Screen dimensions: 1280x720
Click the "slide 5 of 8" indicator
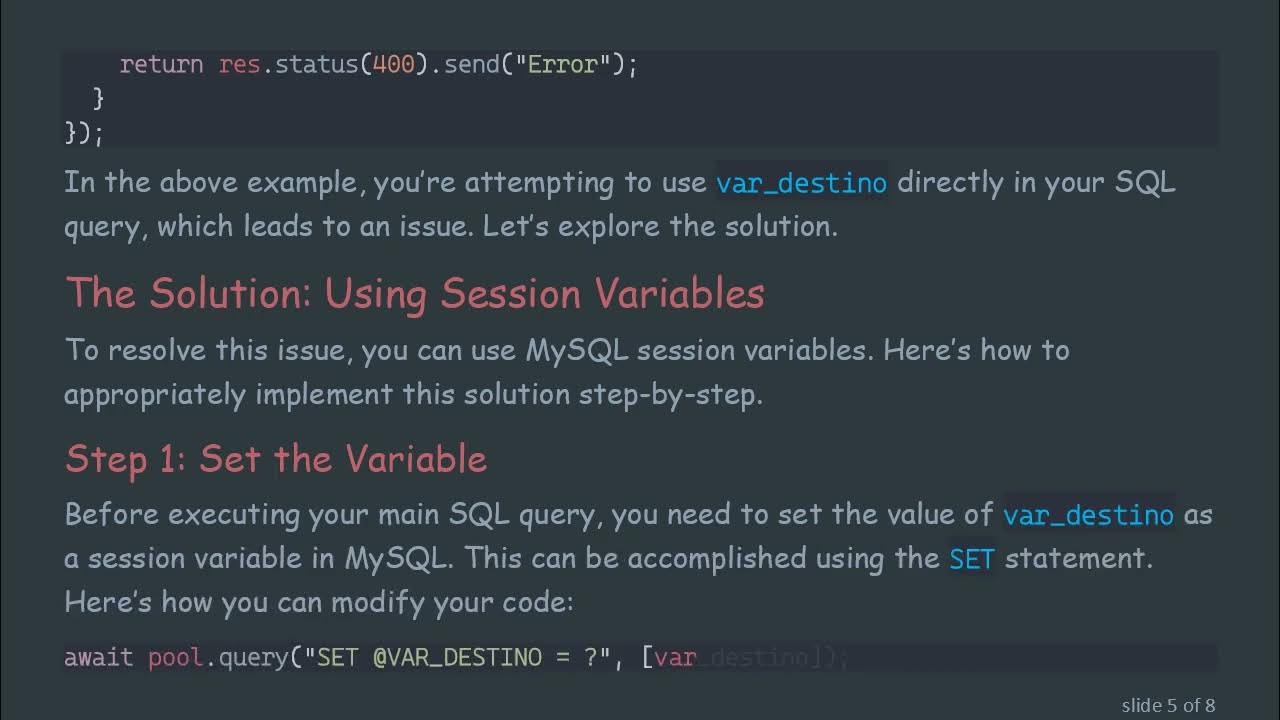tap(1168, 705)
